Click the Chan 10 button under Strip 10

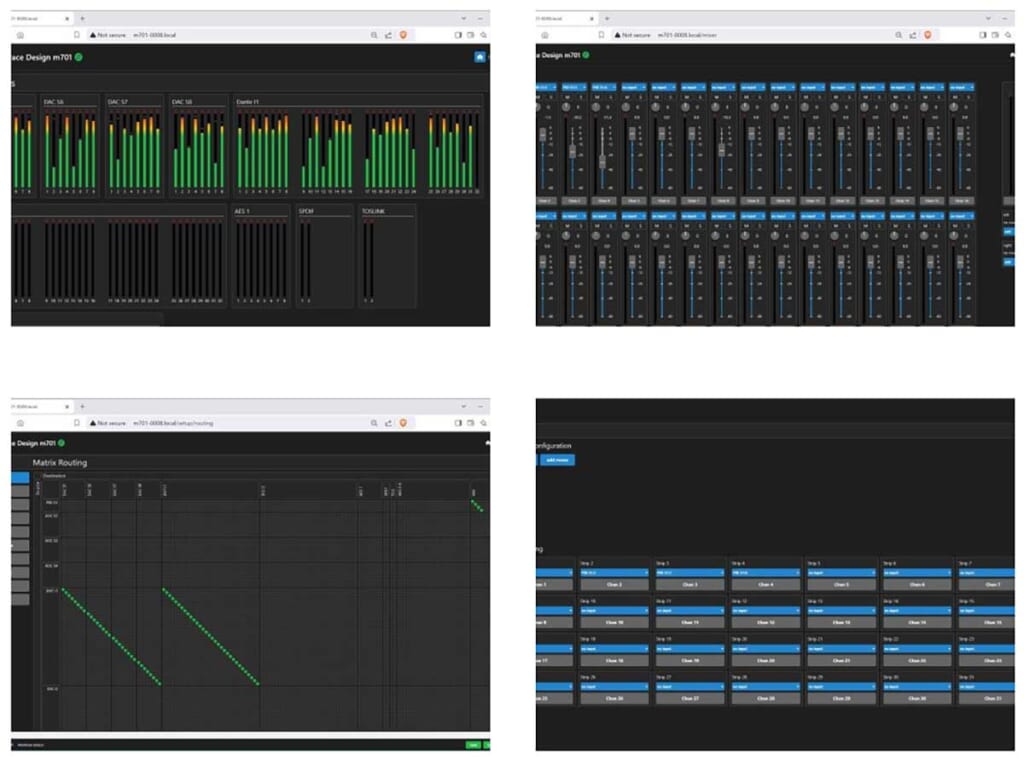tap(614, 622)
